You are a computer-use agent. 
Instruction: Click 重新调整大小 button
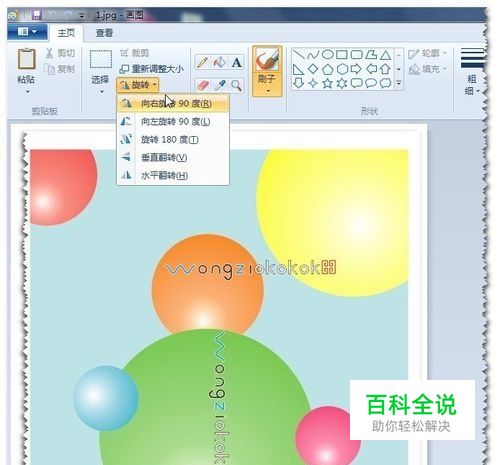[x=152, y=69]
